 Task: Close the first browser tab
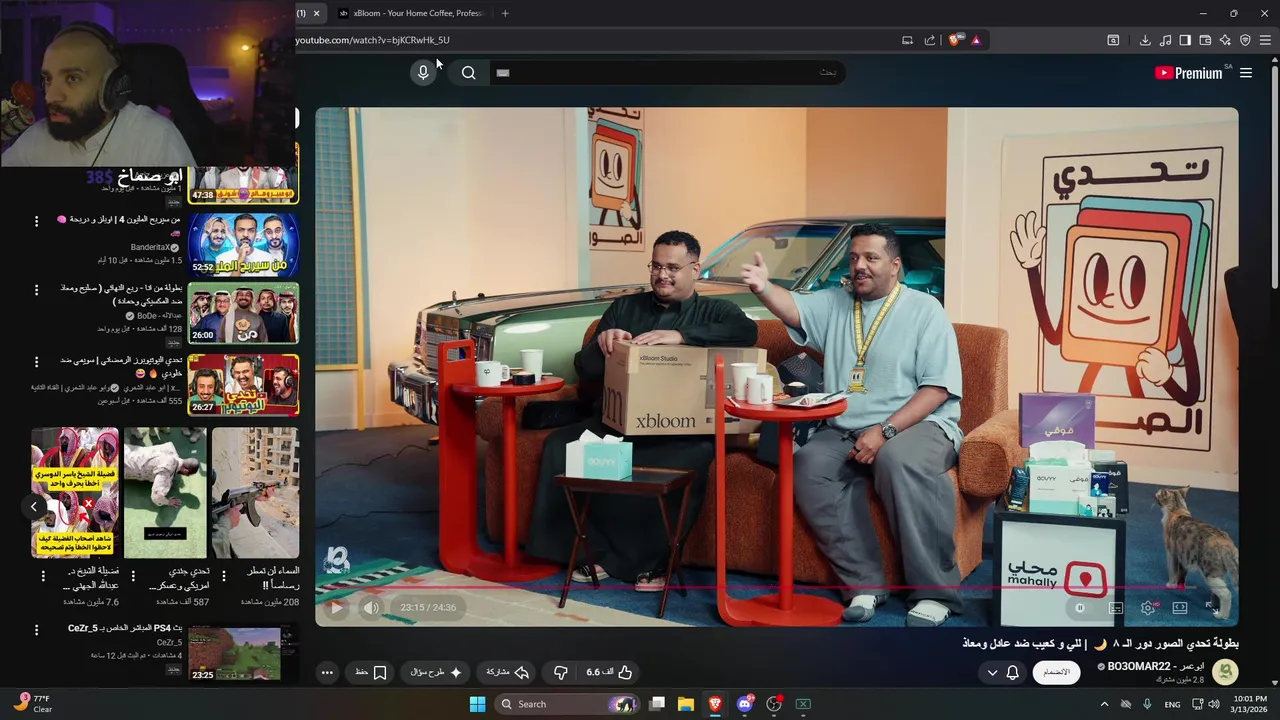click(x=316, y=13)
